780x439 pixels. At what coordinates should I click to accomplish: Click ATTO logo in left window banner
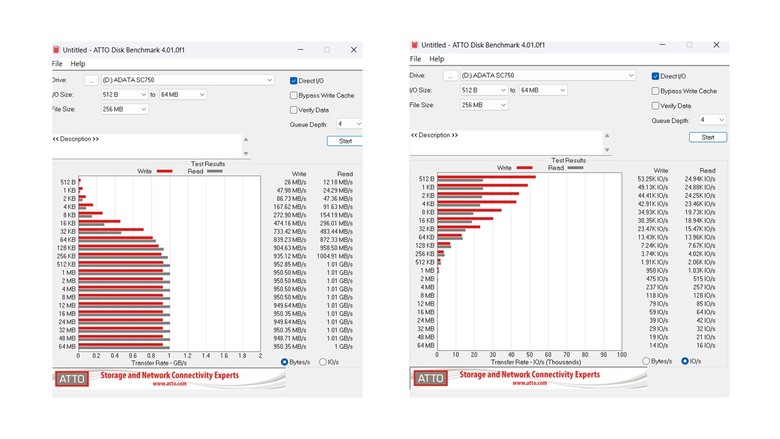click(x=72, y=379)
